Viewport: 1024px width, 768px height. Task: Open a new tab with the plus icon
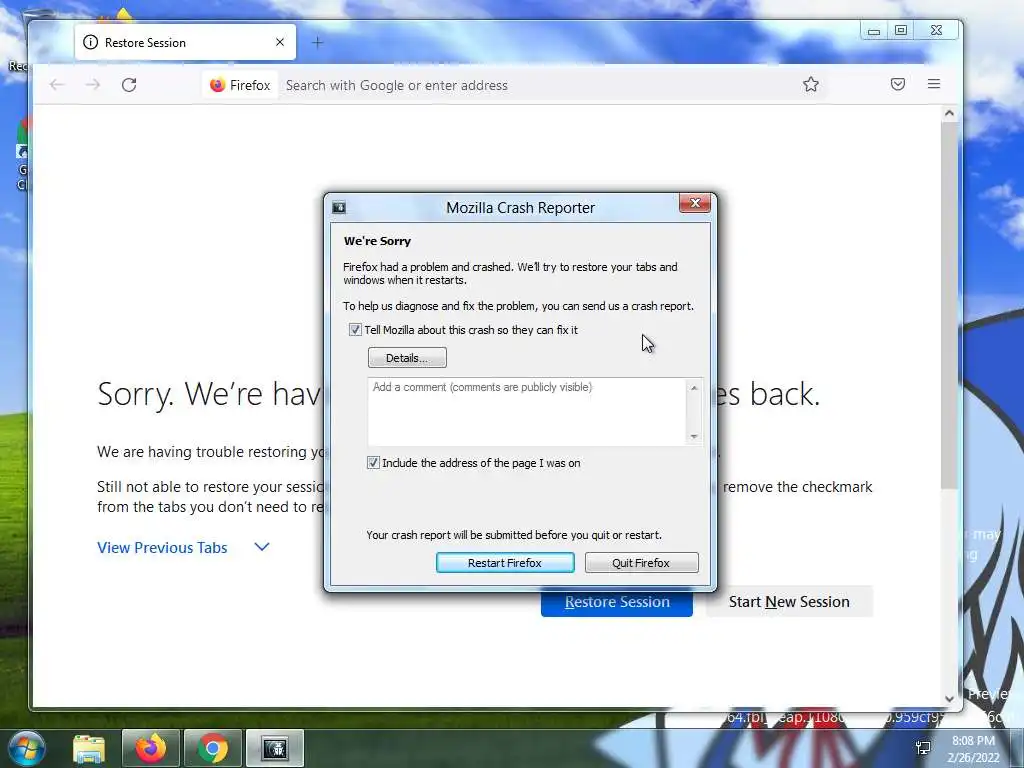[x=317, y=42]
